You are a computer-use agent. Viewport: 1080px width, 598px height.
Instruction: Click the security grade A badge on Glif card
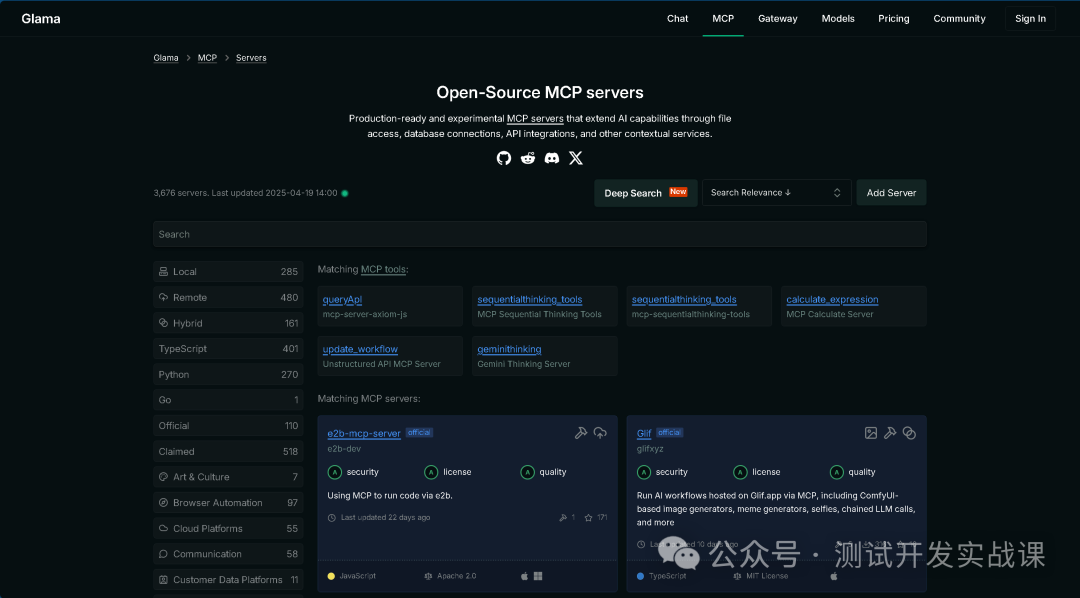643,472
